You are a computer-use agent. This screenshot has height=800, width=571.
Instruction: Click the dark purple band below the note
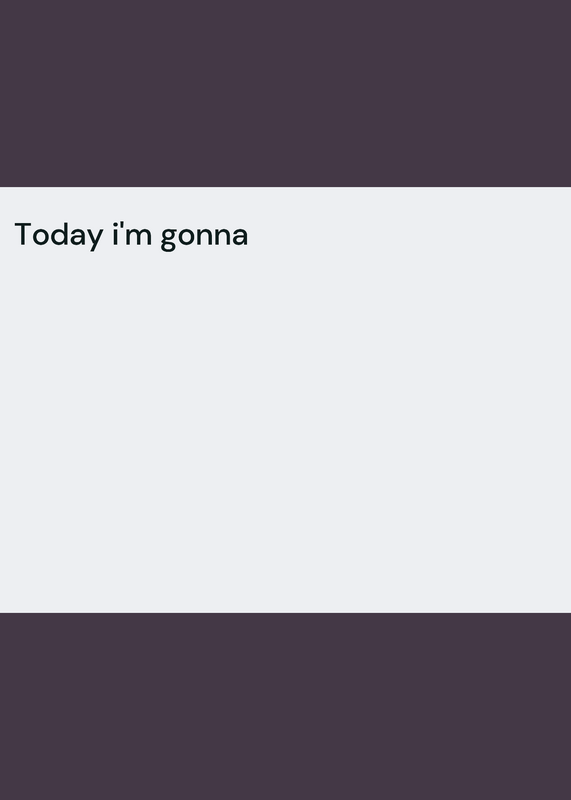click(285, 706)
